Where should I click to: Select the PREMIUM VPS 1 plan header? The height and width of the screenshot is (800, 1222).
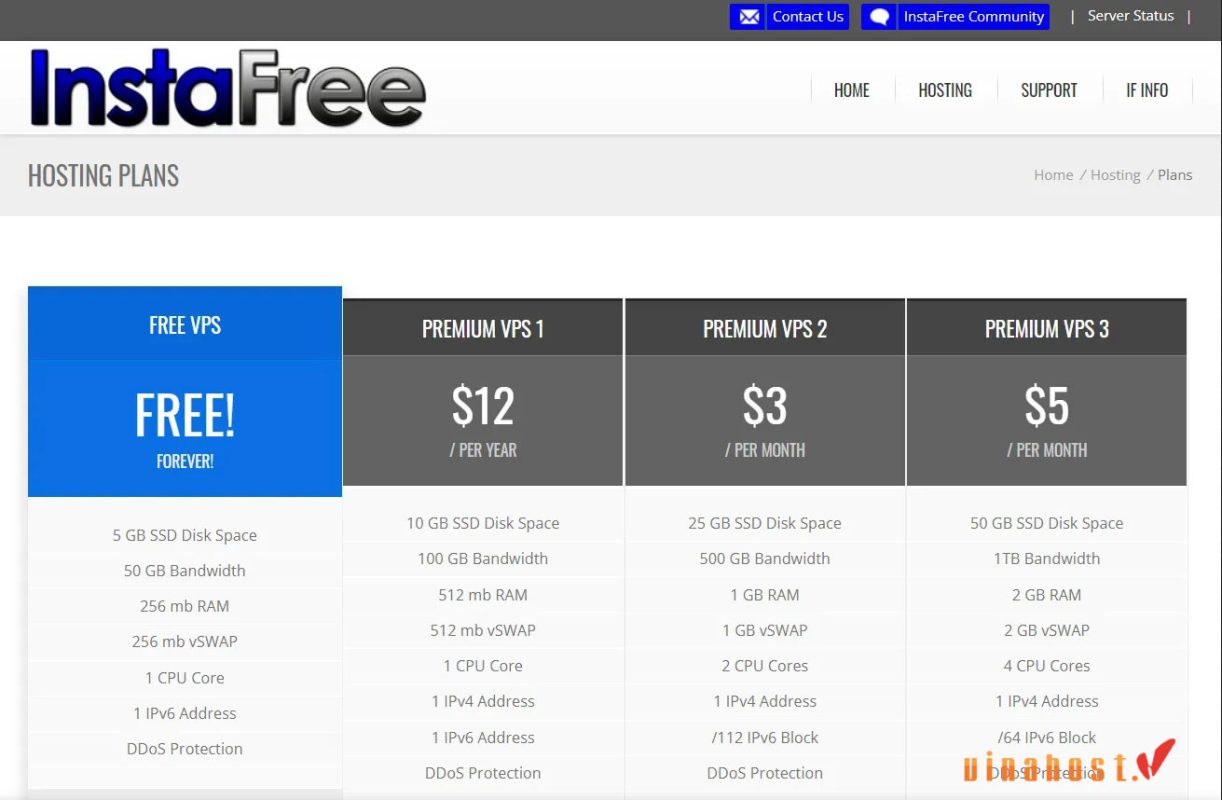pos(482,327)
